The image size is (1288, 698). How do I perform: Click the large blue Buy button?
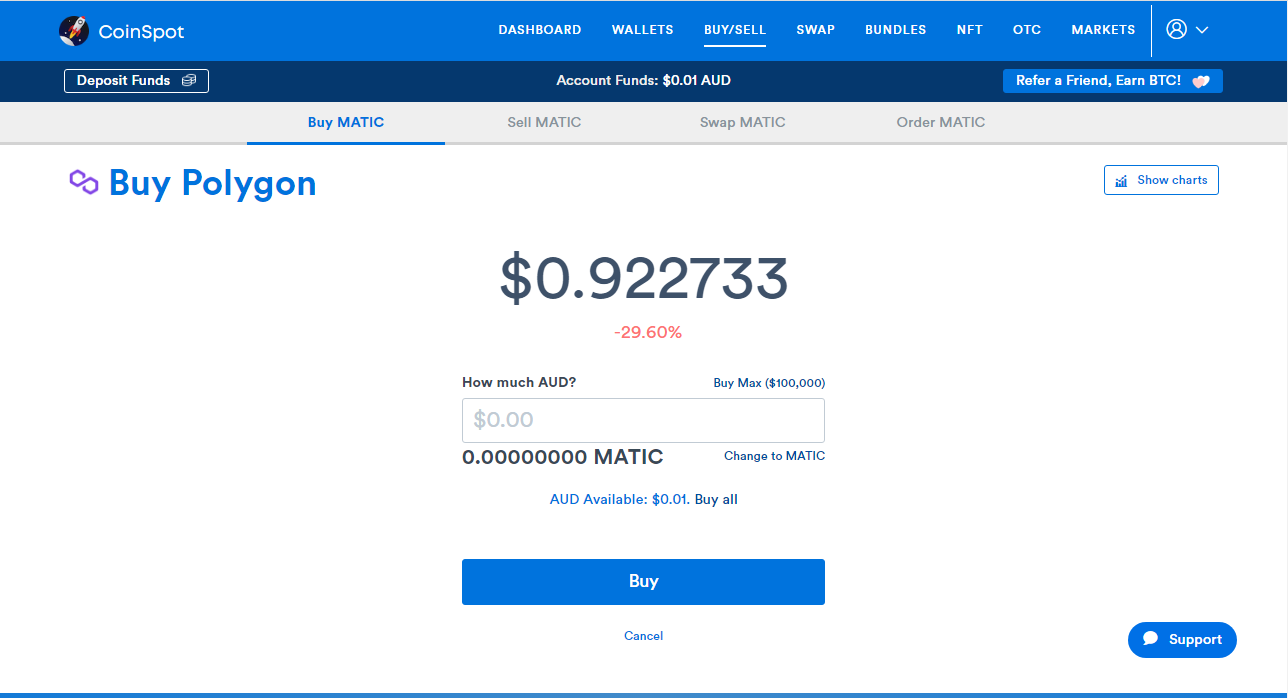(x=643, y=582)
